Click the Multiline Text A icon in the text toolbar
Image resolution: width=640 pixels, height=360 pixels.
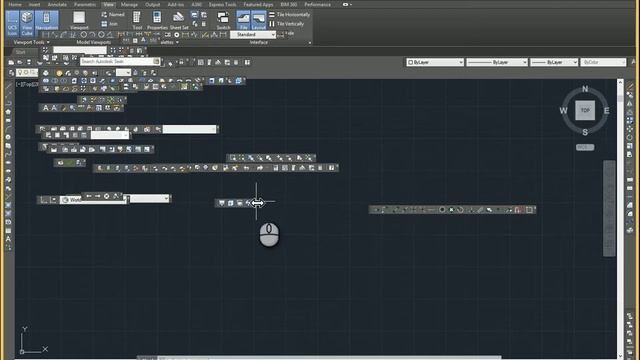(46, 108)
